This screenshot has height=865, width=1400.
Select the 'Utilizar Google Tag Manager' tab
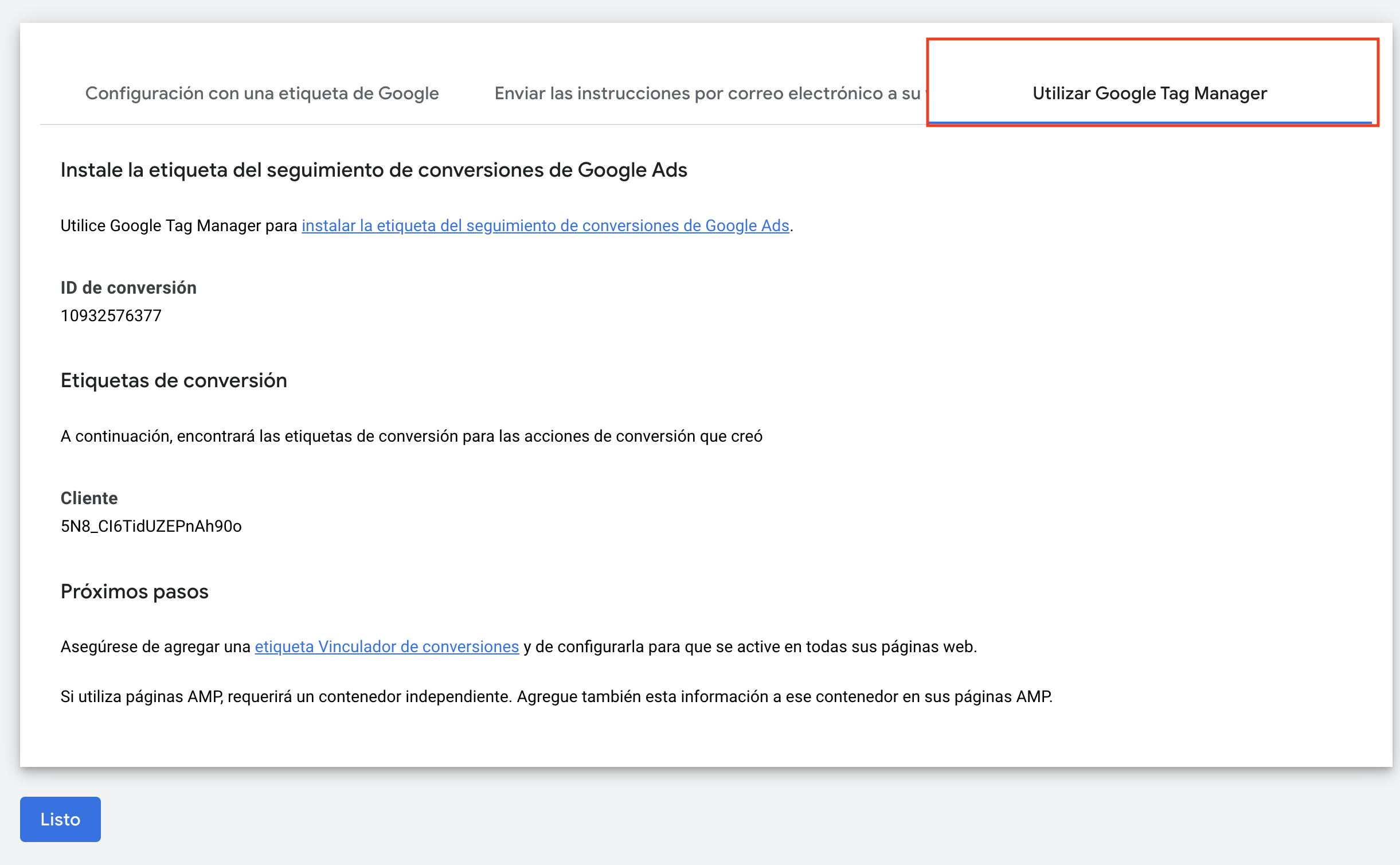1149,93
